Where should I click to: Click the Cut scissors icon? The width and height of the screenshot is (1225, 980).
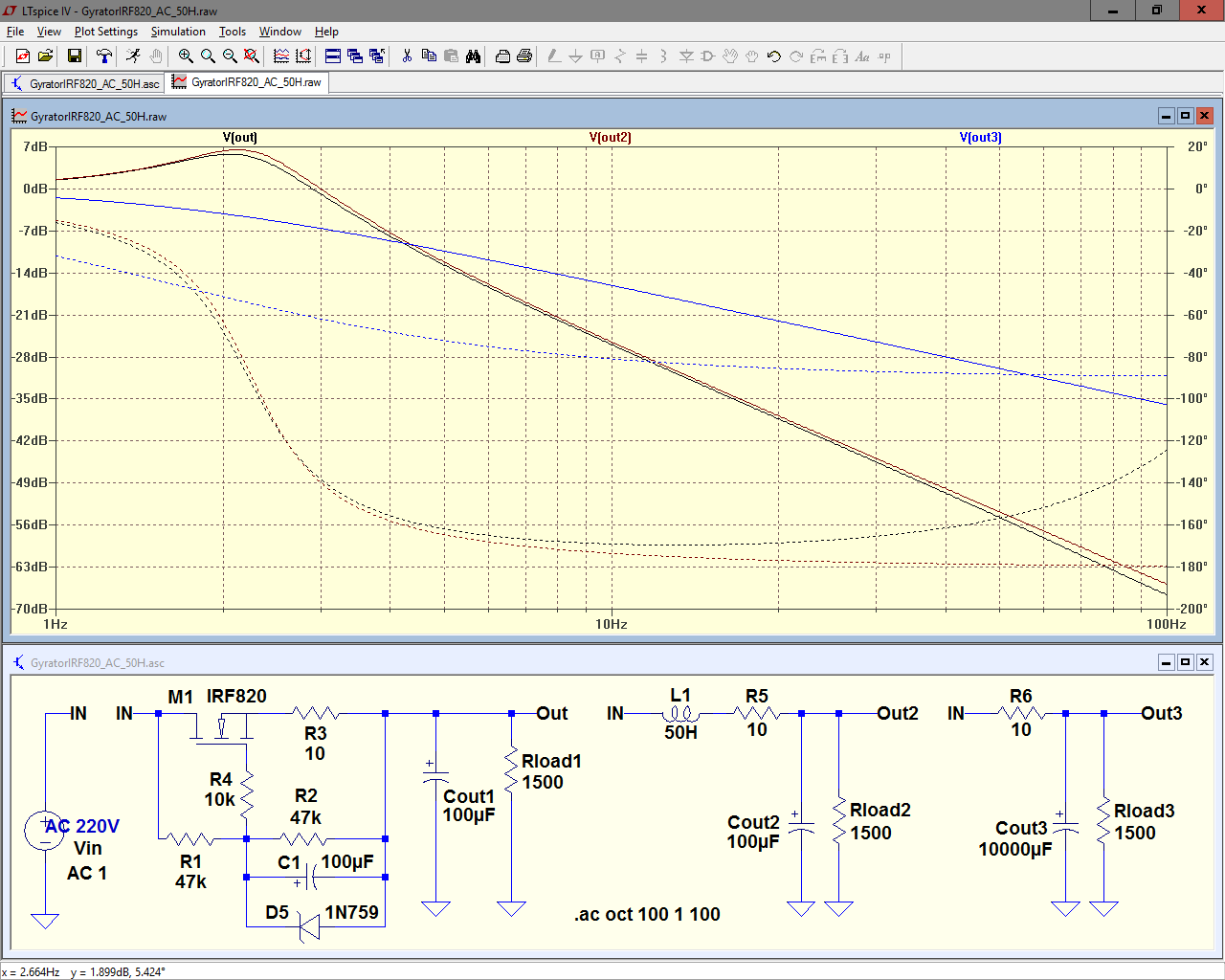(407, 56)
